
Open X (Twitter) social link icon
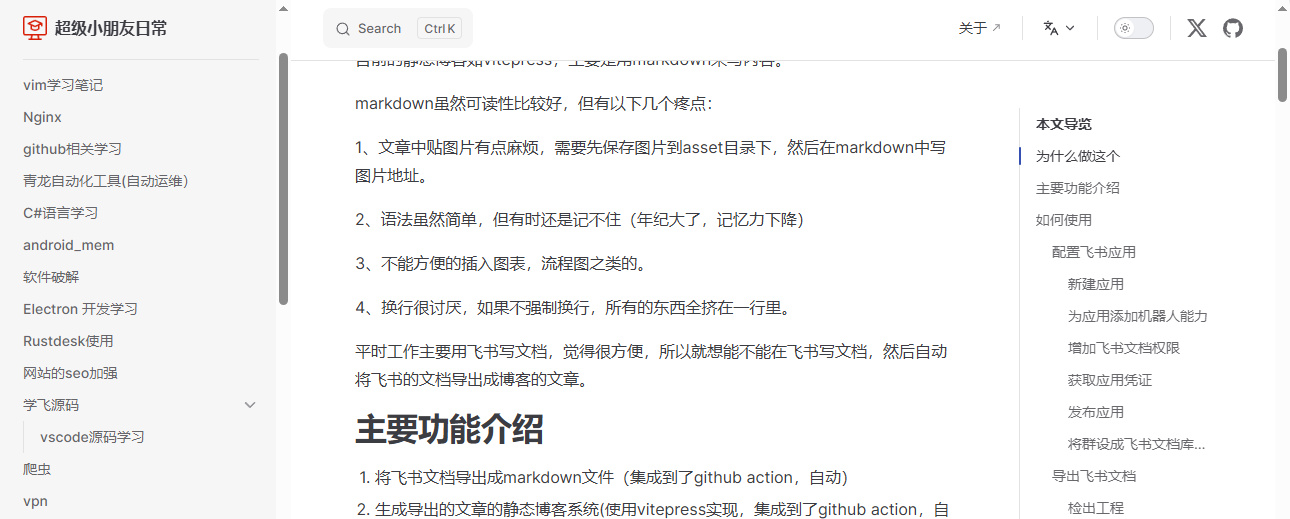[x=1196, y=28]
